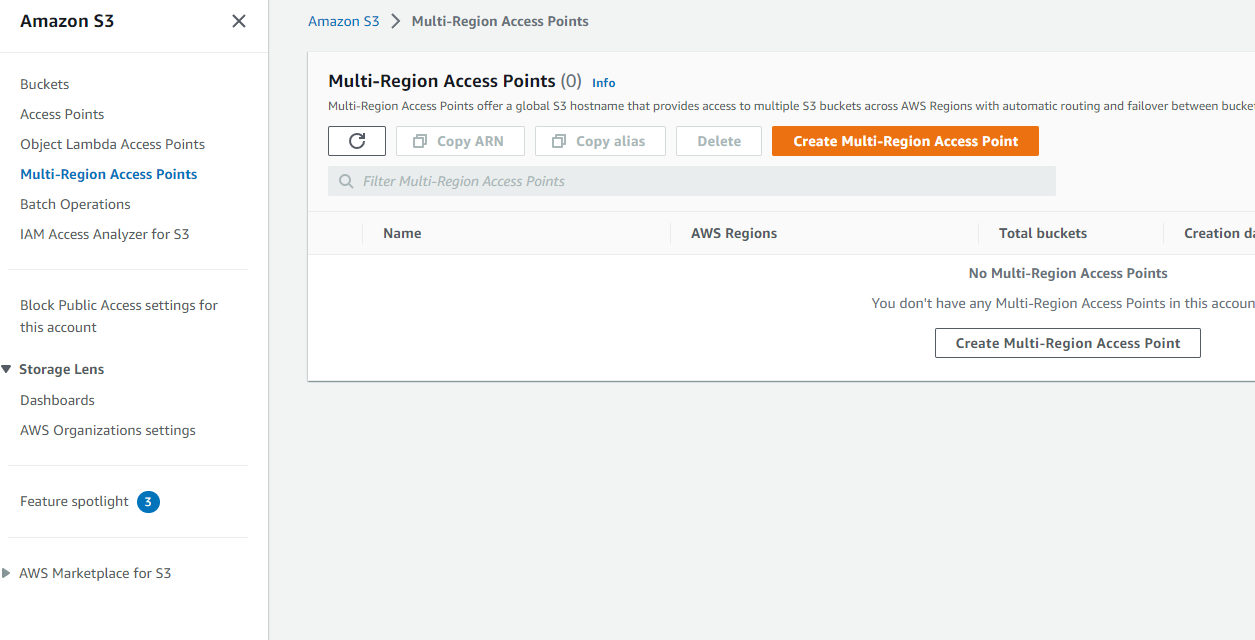Screen dimensions: 1255x640
Task: Click the Copy alias button
Action: (x=600, y=141)
